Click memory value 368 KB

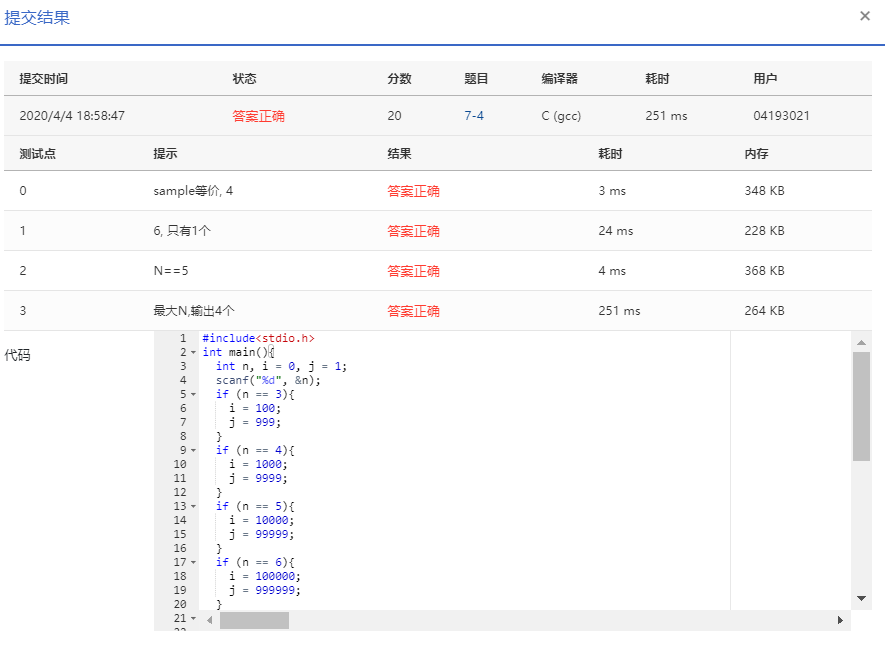tap(764, 271)
